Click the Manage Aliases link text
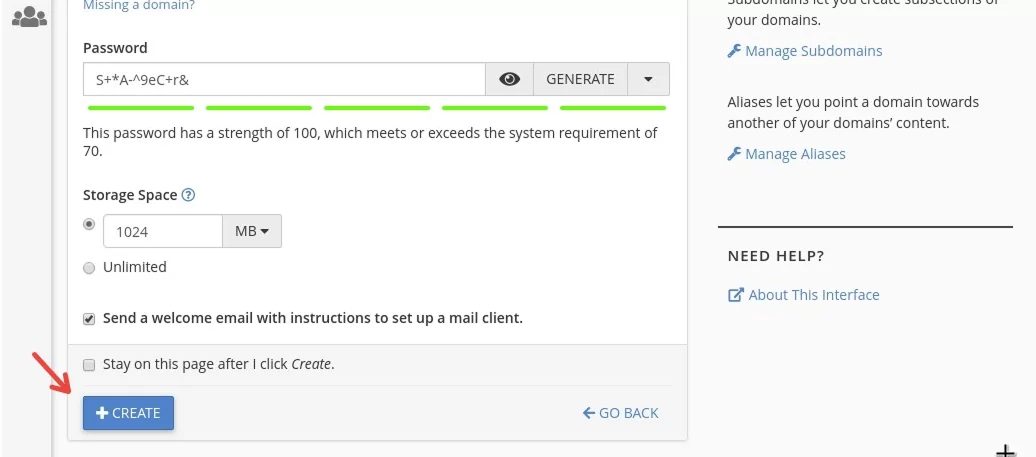Viewport: 1036px width, 457px height. click(796, 154)
